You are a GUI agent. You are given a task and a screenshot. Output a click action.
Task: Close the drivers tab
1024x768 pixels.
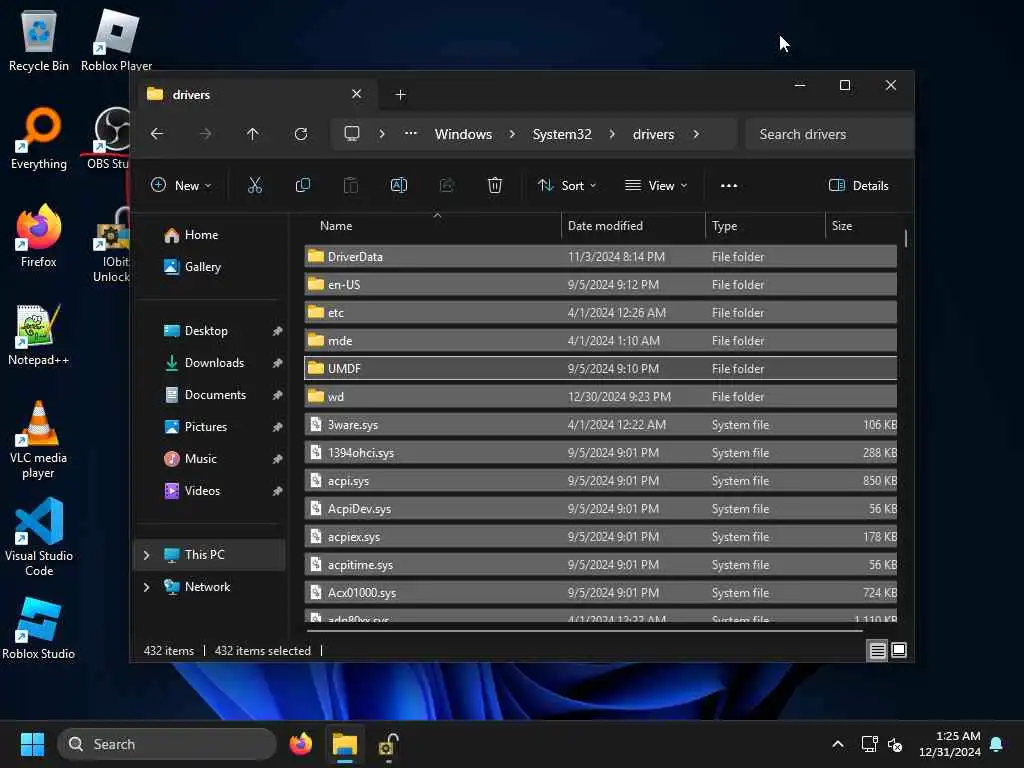point(357,94)
